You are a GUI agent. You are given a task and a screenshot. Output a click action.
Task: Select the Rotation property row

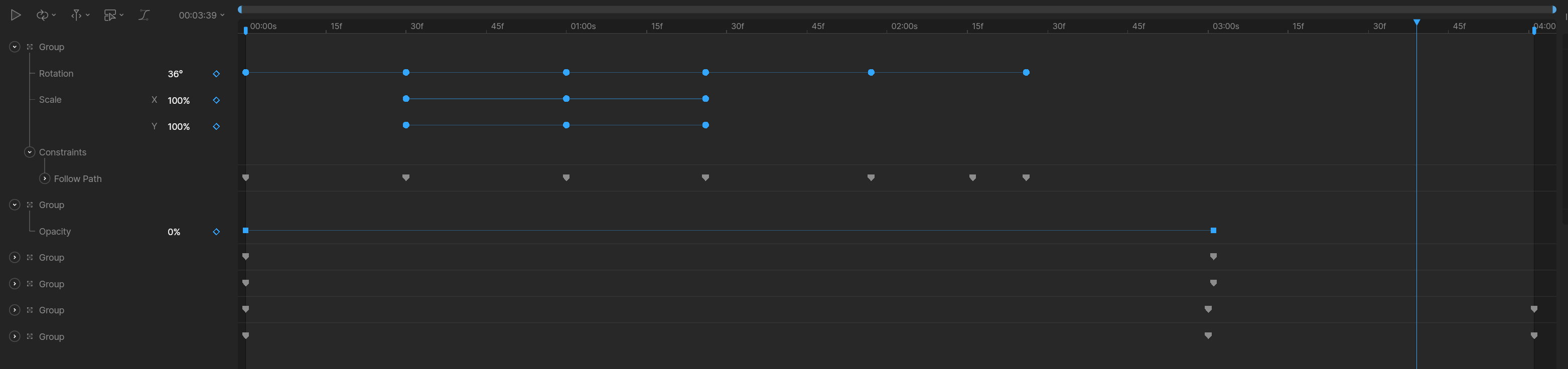click(56, 74)
